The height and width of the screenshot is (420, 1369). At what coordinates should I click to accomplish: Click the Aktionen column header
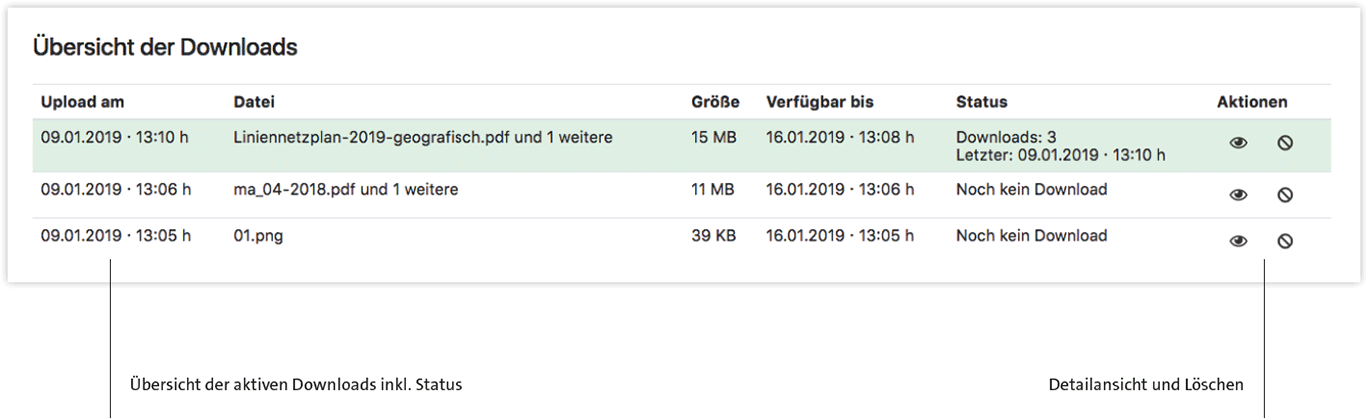click(1252, 102)
